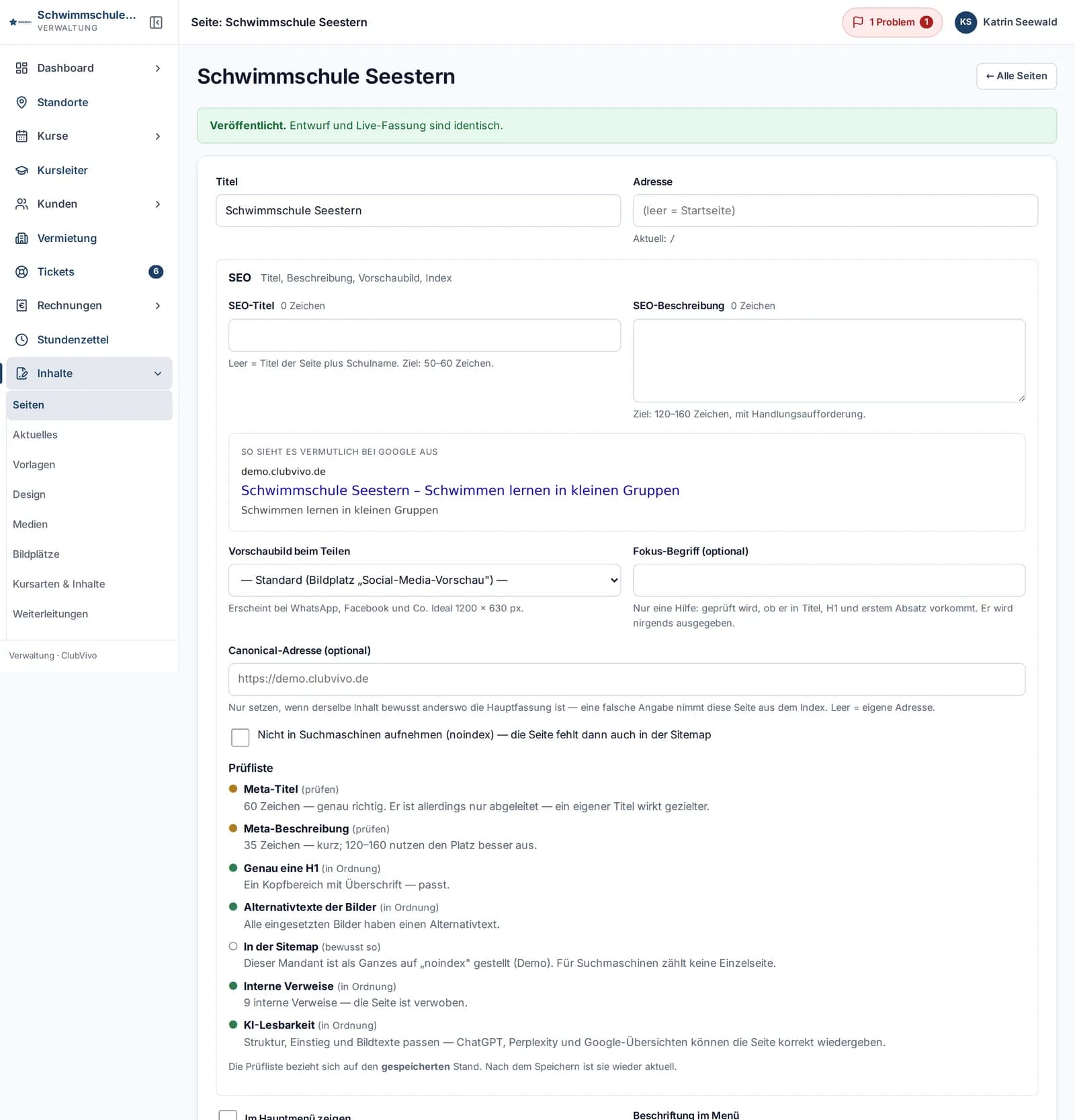Click into the SEO-Beschreibung textarea
Image resolution: width=1075 pixels, height=1120 pixels.
coord(829,361)
